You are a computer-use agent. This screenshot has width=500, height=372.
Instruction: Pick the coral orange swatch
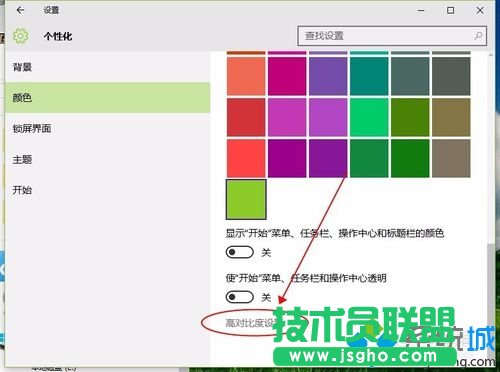(246, 76)
